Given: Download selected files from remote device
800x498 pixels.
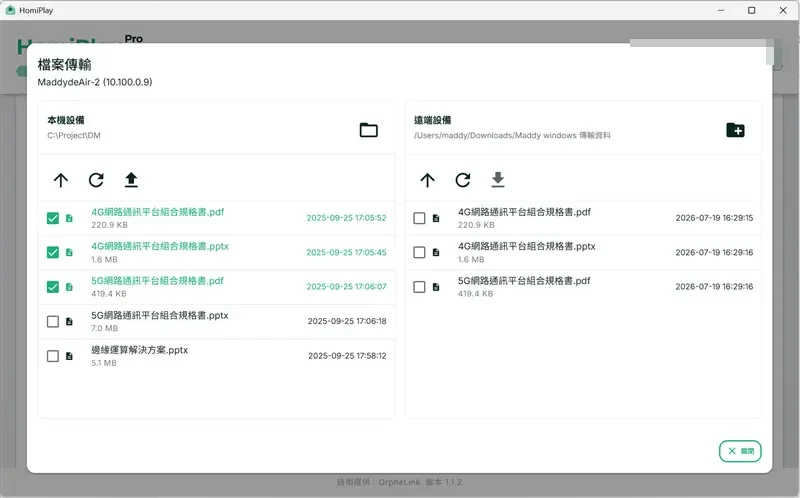Looking at the screenshot, I should tap(498, 180).
